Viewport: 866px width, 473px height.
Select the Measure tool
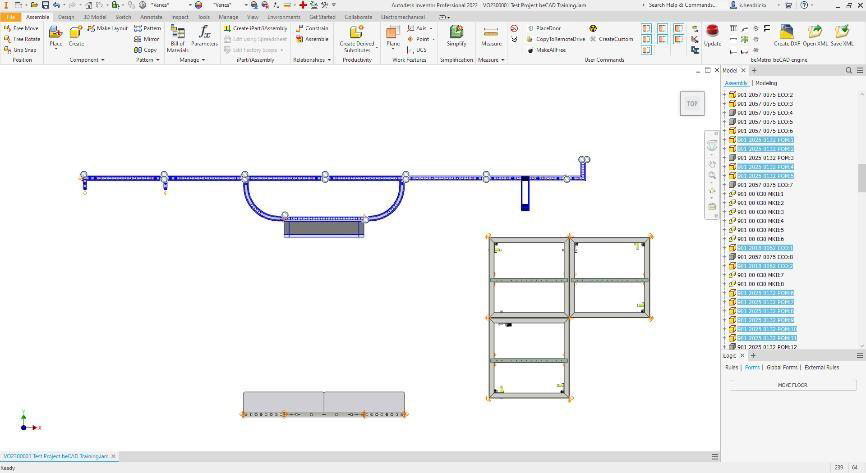point(491,36)
